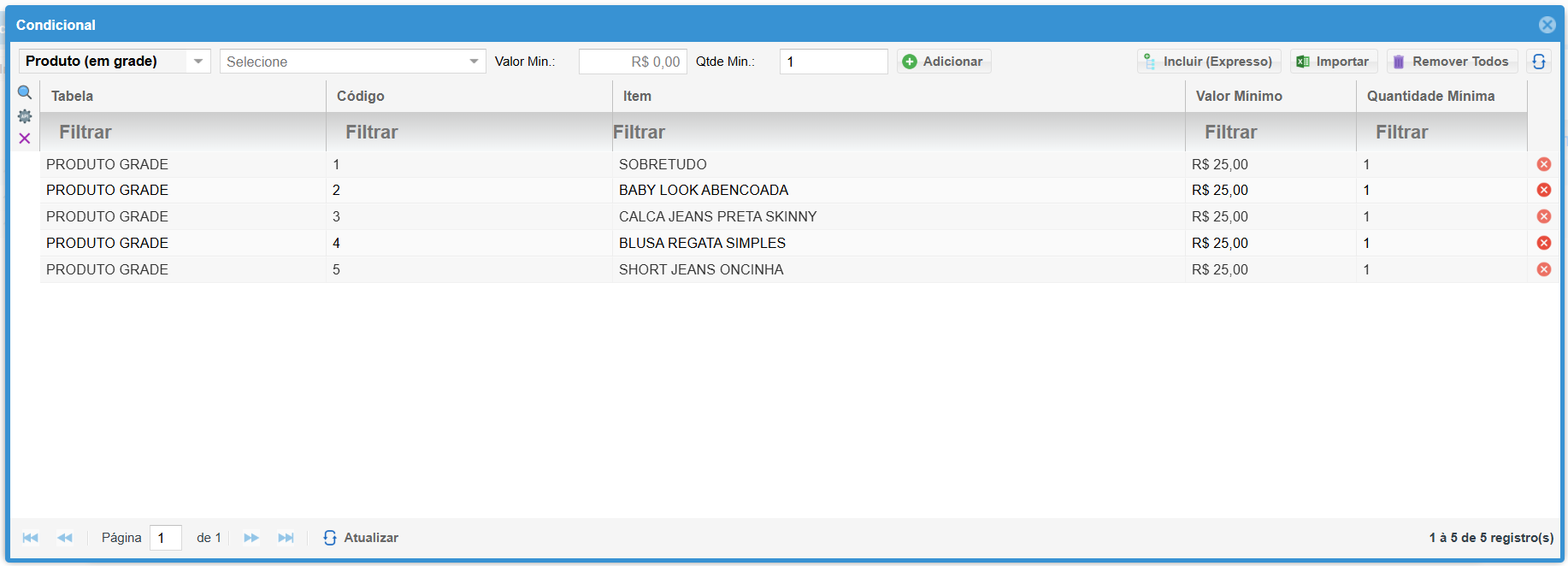Viewport: 1568px width, 566px height.
Task: Delete the BABY LOOK ABENCOADA row
Action: pos(1543,190)
